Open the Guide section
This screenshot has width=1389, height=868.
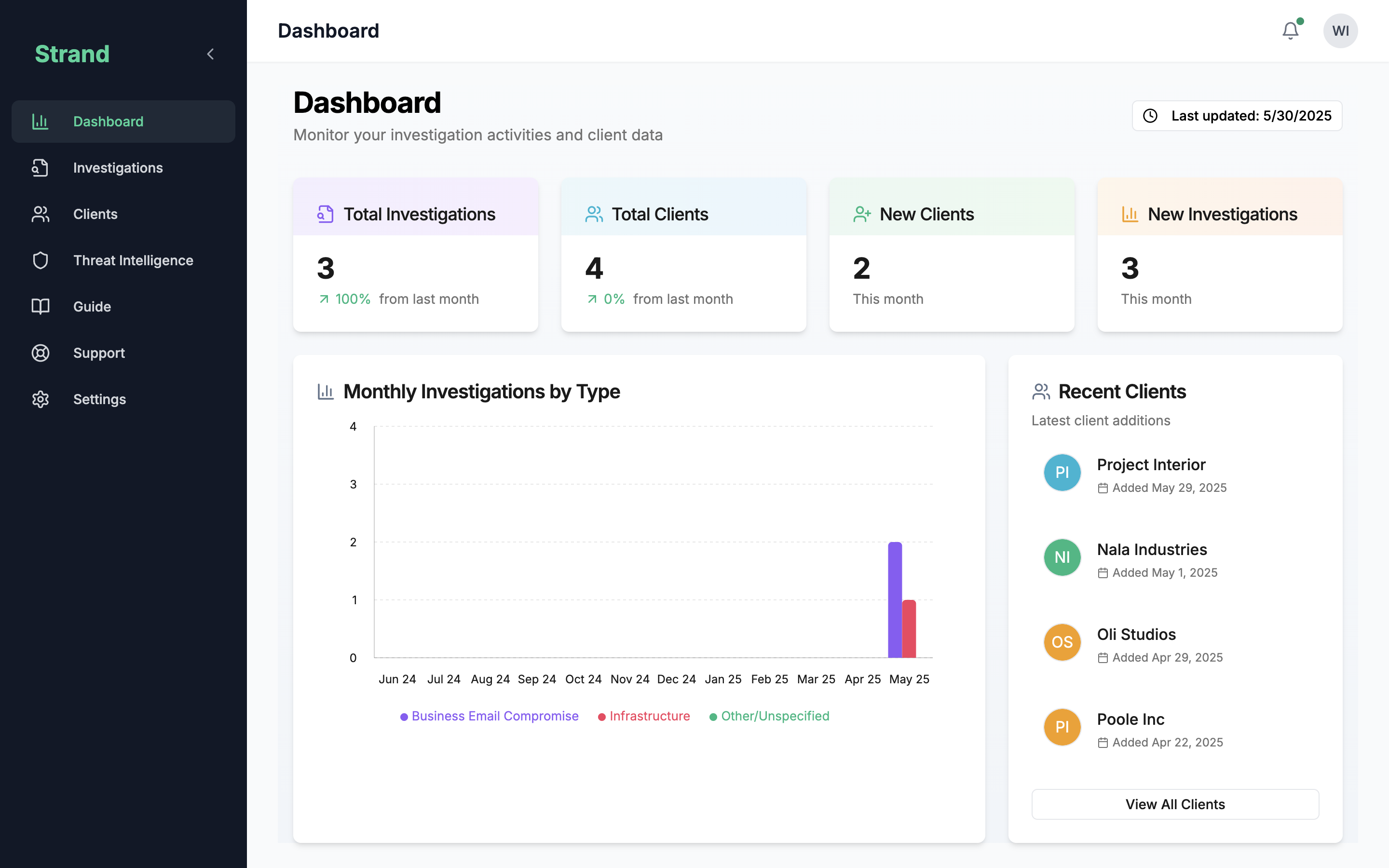(92, 307)
